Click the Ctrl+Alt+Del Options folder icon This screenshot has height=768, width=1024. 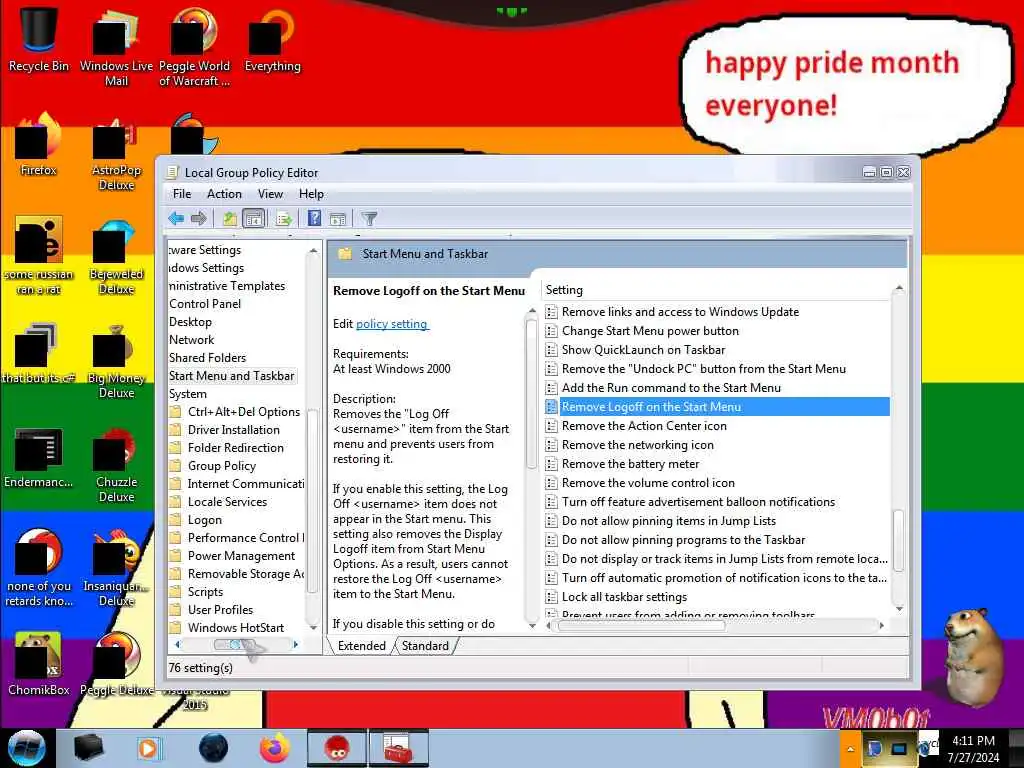click(x=175, y=411)
